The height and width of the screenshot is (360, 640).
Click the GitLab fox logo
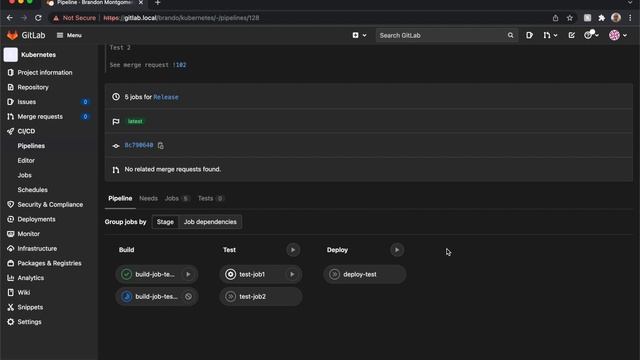click(12, 36)
